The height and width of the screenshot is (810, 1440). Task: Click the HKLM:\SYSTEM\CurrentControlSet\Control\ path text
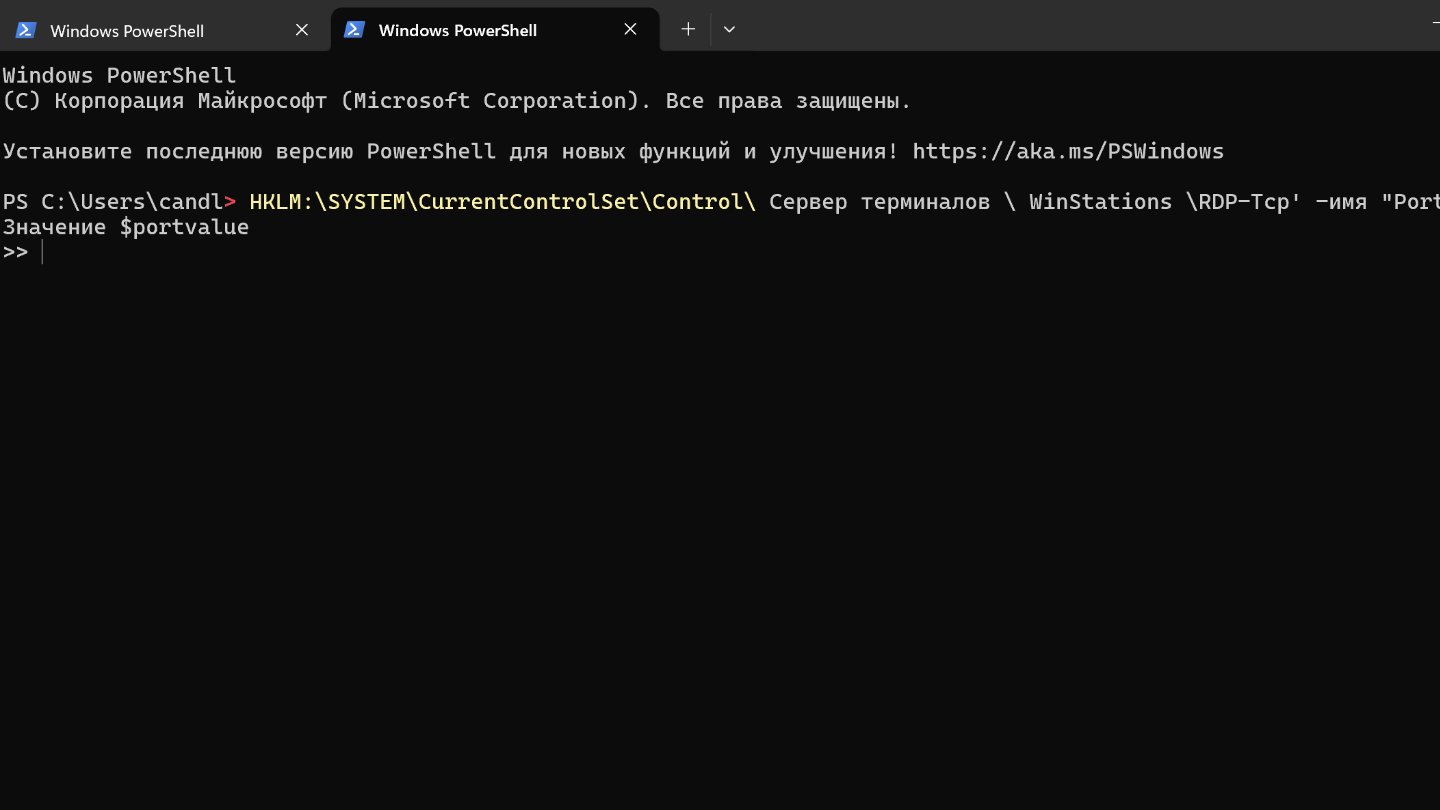click(502, 202)
